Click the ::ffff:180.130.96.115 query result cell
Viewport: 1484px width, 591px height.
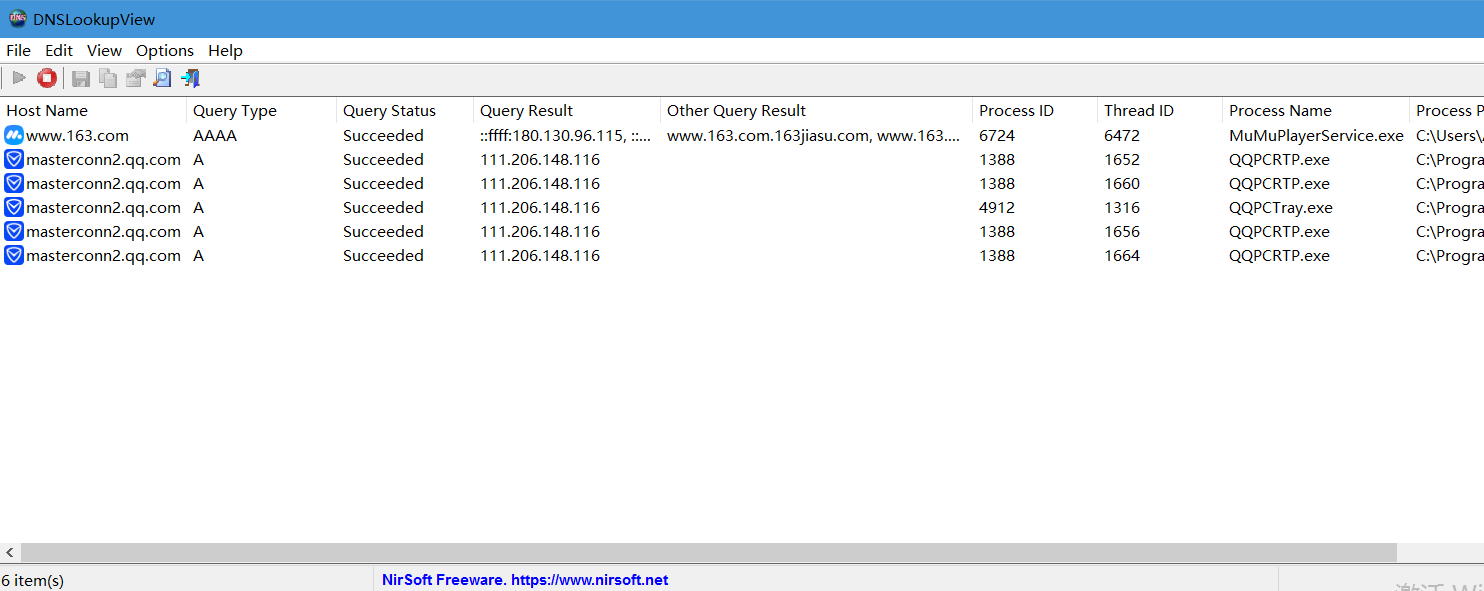click(566, 135)
